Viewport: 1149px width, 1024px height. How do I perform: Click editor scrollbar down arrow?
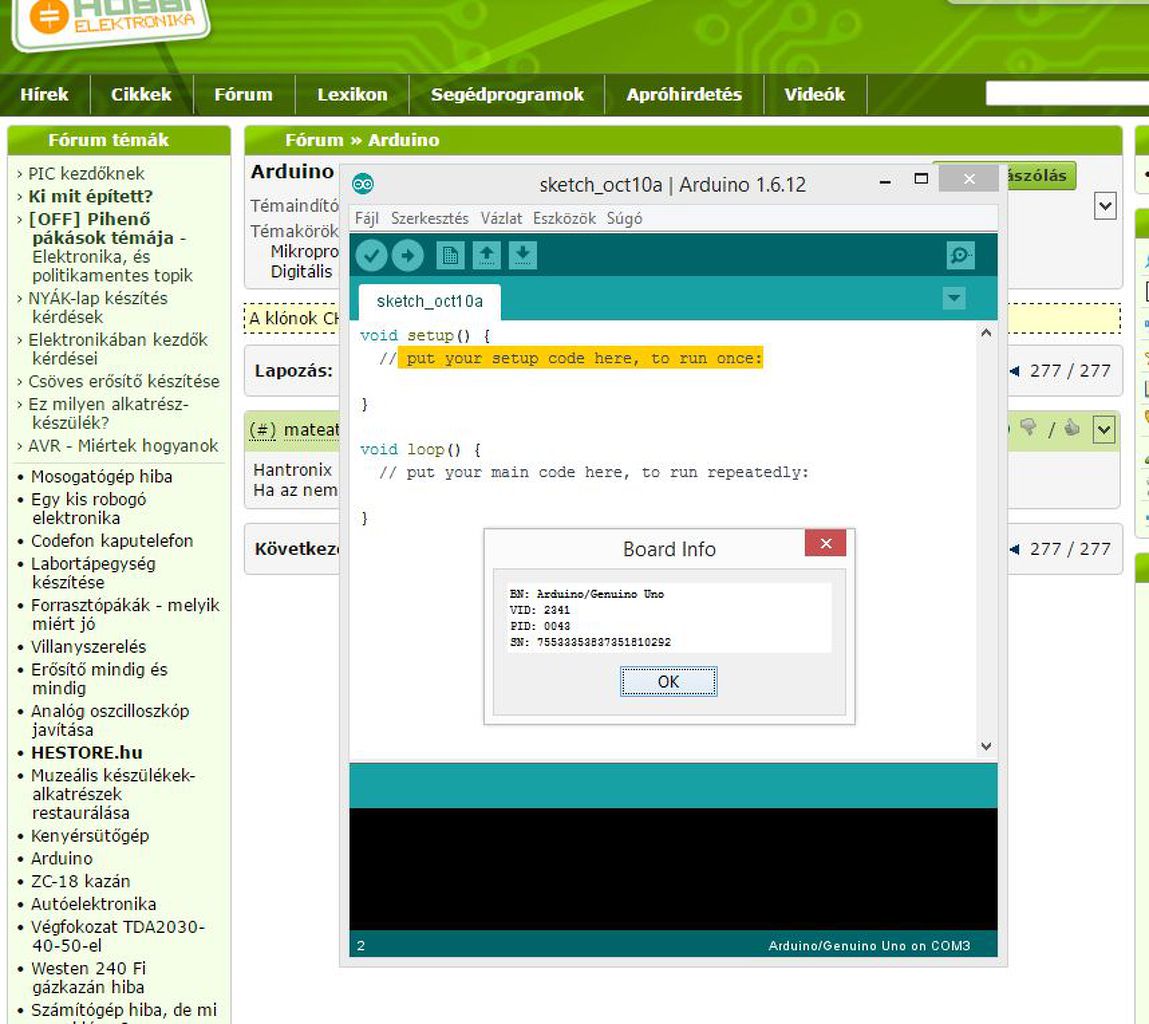986,746
